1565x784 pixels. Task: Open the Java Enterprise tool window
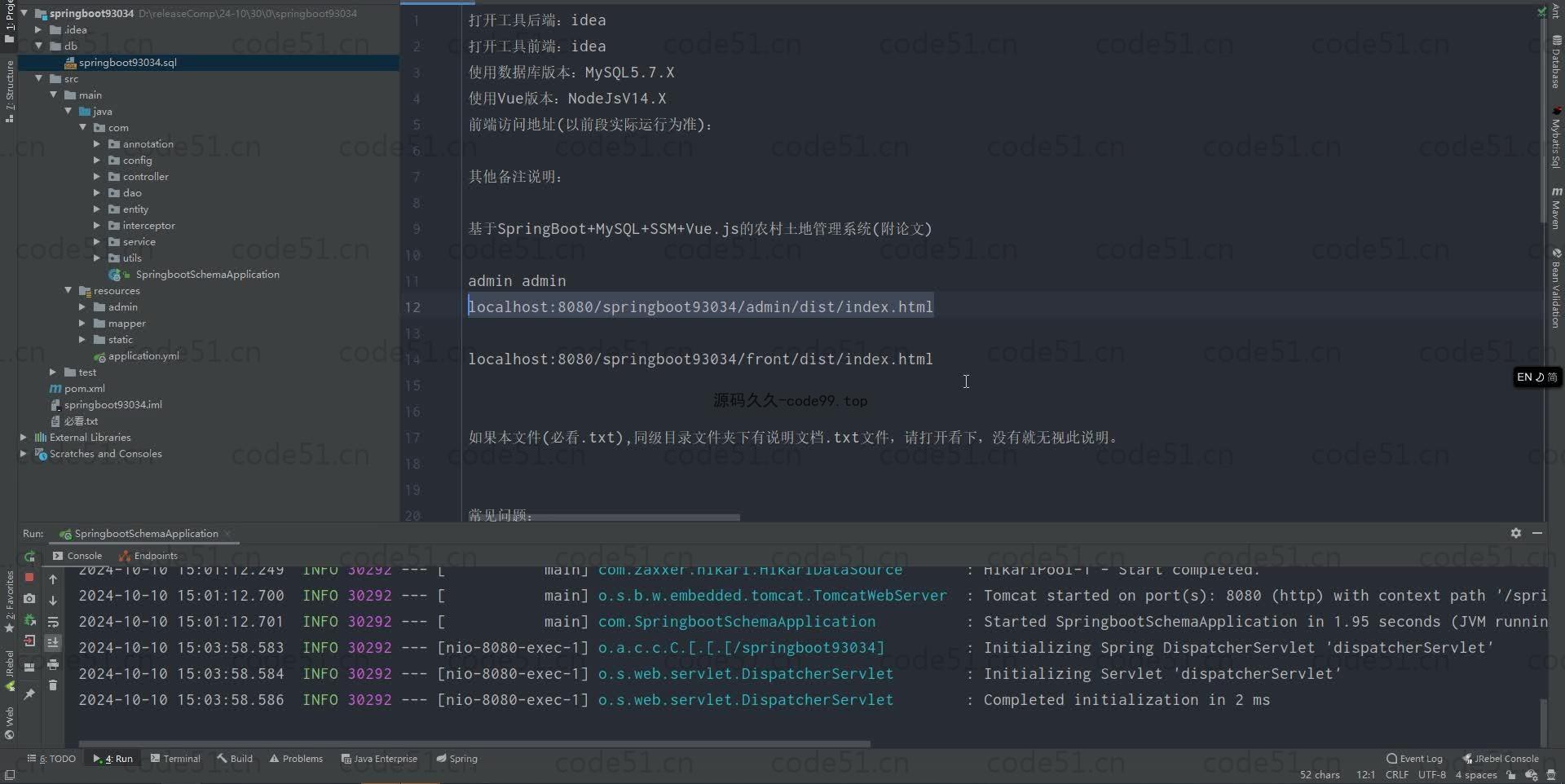coord(379,759)
